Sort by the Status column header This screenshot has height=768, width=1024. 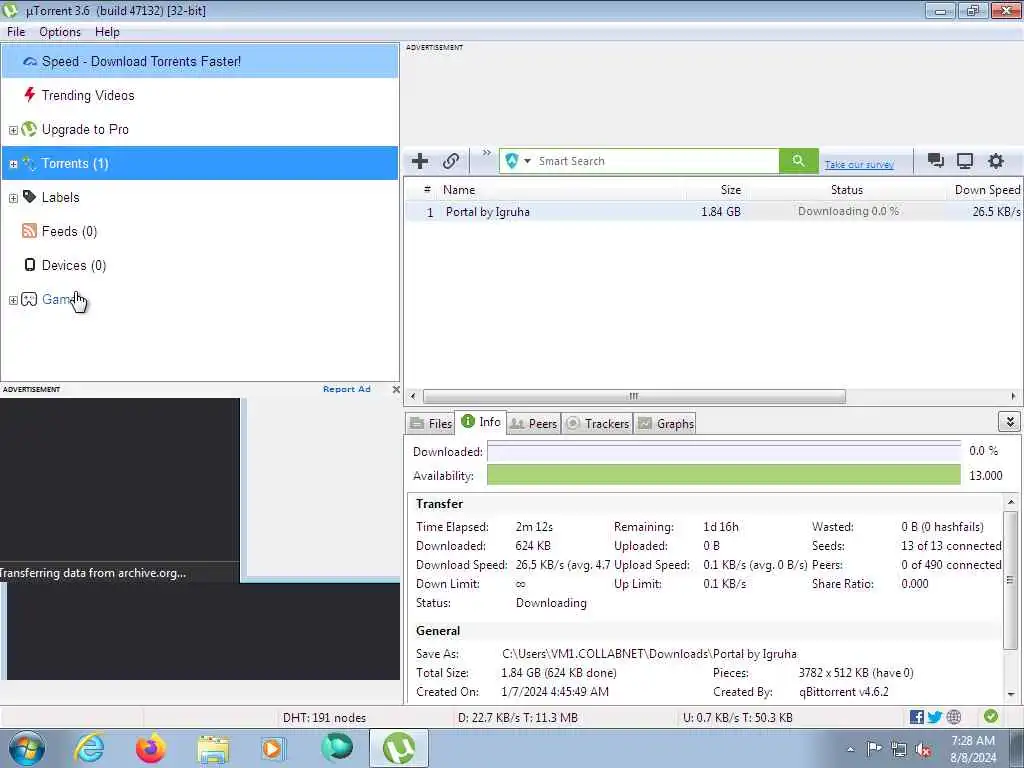coord(846,190)
